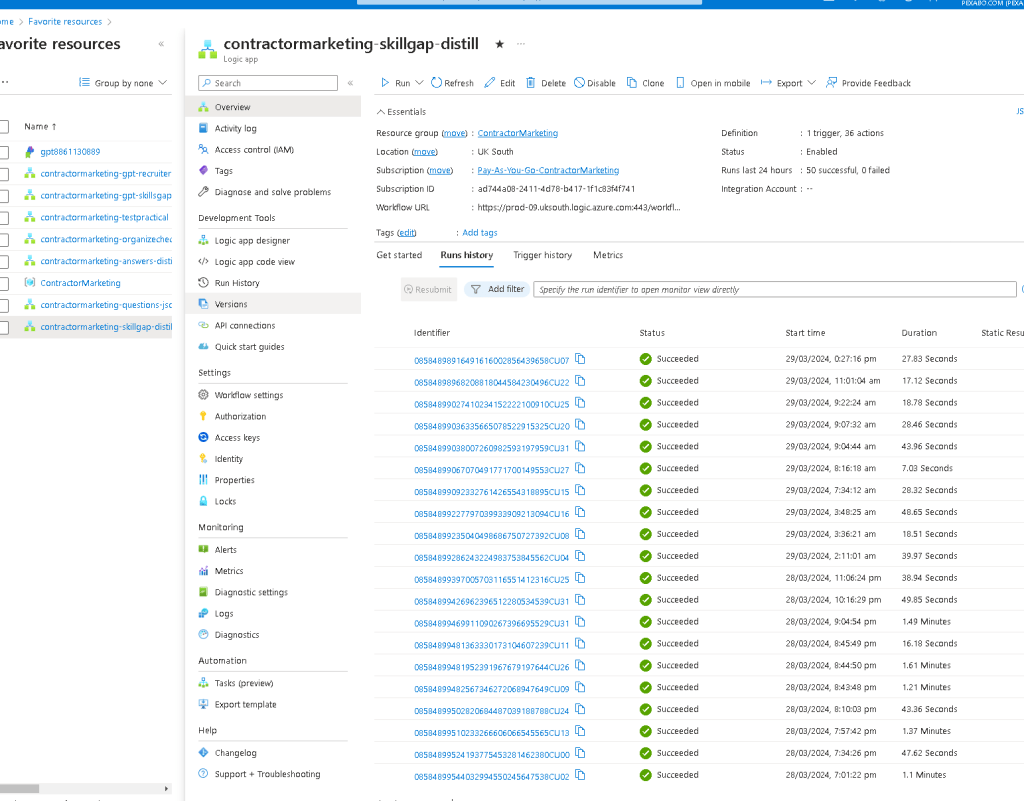Open Access keys
Image resolution: width=1024 pixels, height=801 pixels.
coord(237,437)
